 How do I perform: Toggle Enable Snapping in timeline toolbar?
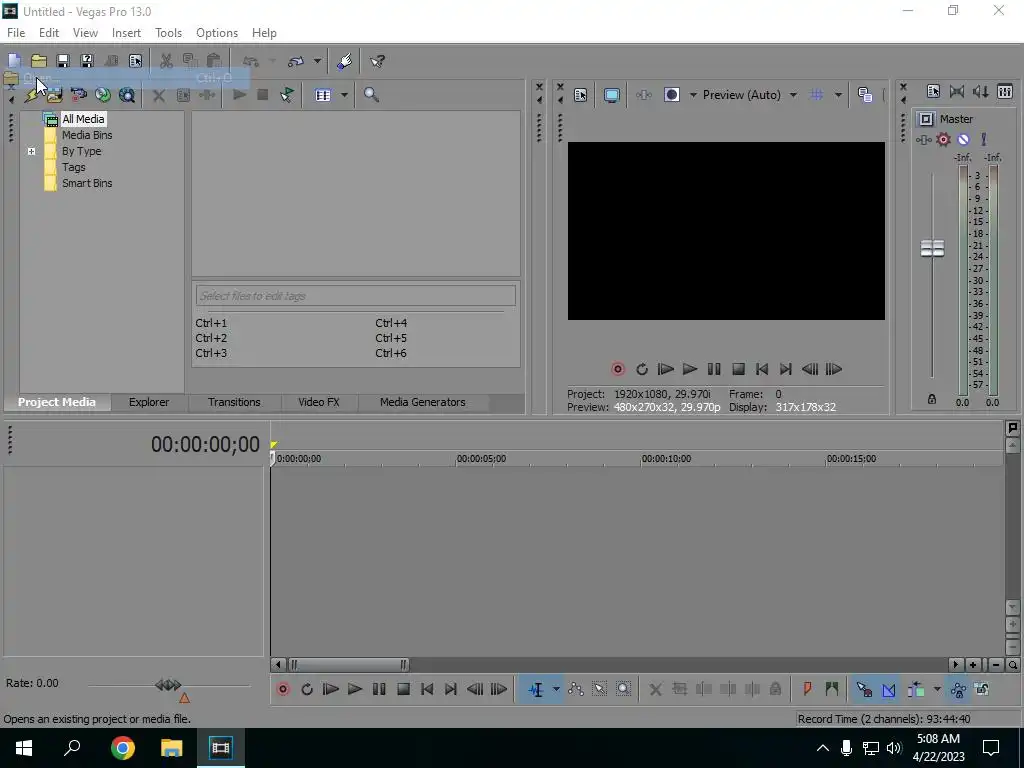[864, 690]
